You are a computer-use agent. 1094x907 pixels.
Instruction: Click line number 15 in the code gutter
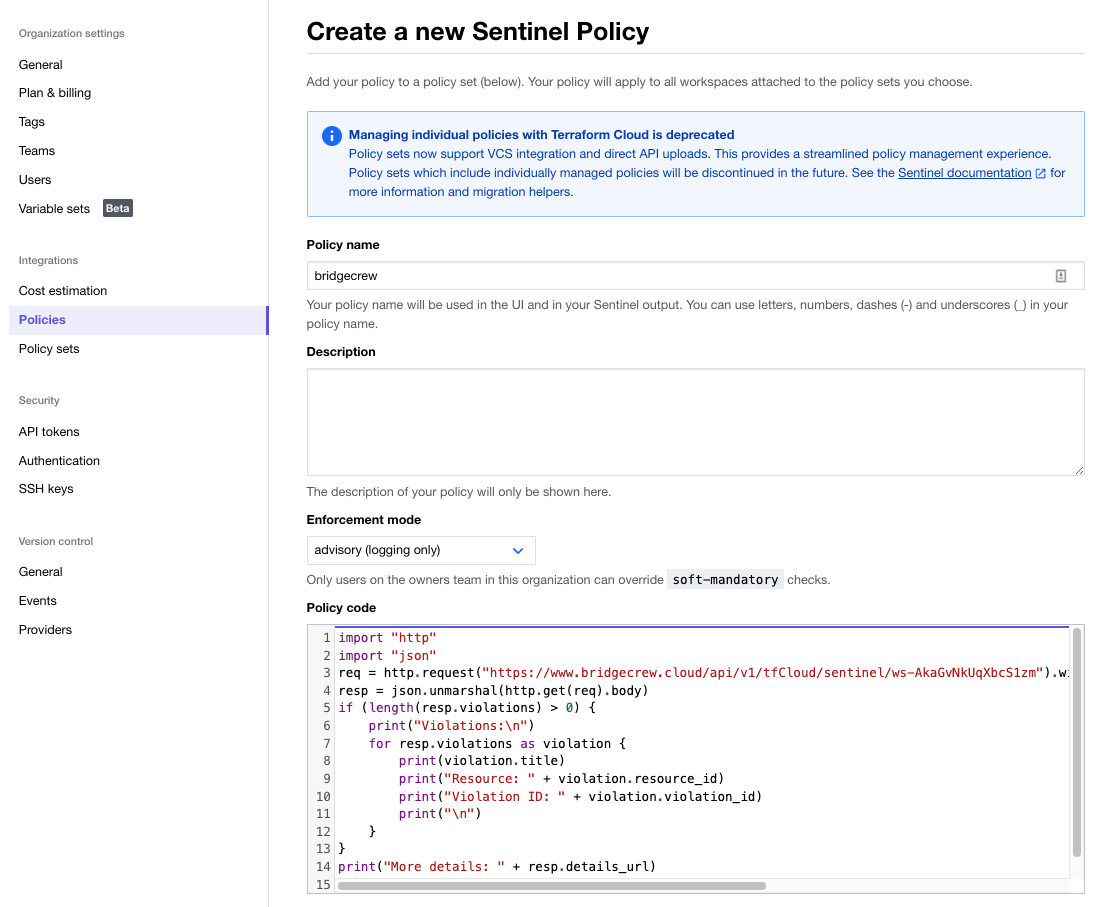(x=323, y=885)
